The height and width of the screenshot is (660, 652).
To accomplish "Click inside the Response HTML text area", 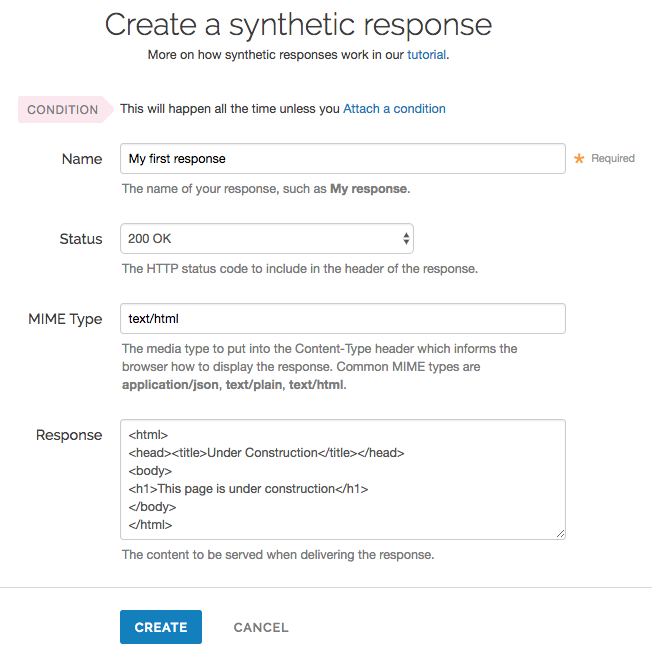I will (x=342, y=479).
